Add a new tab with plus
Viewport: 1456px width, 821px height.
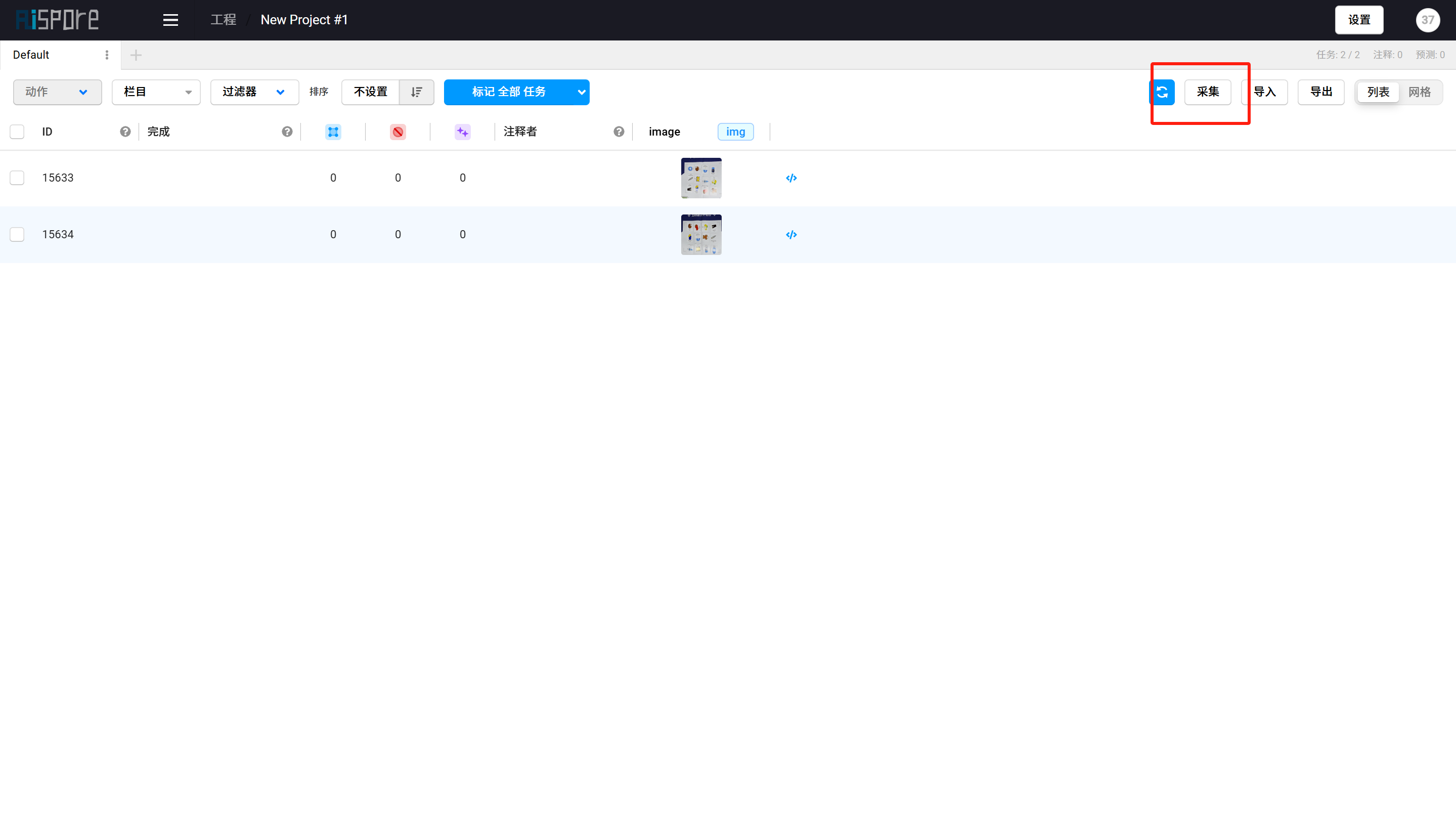[136, 55]
